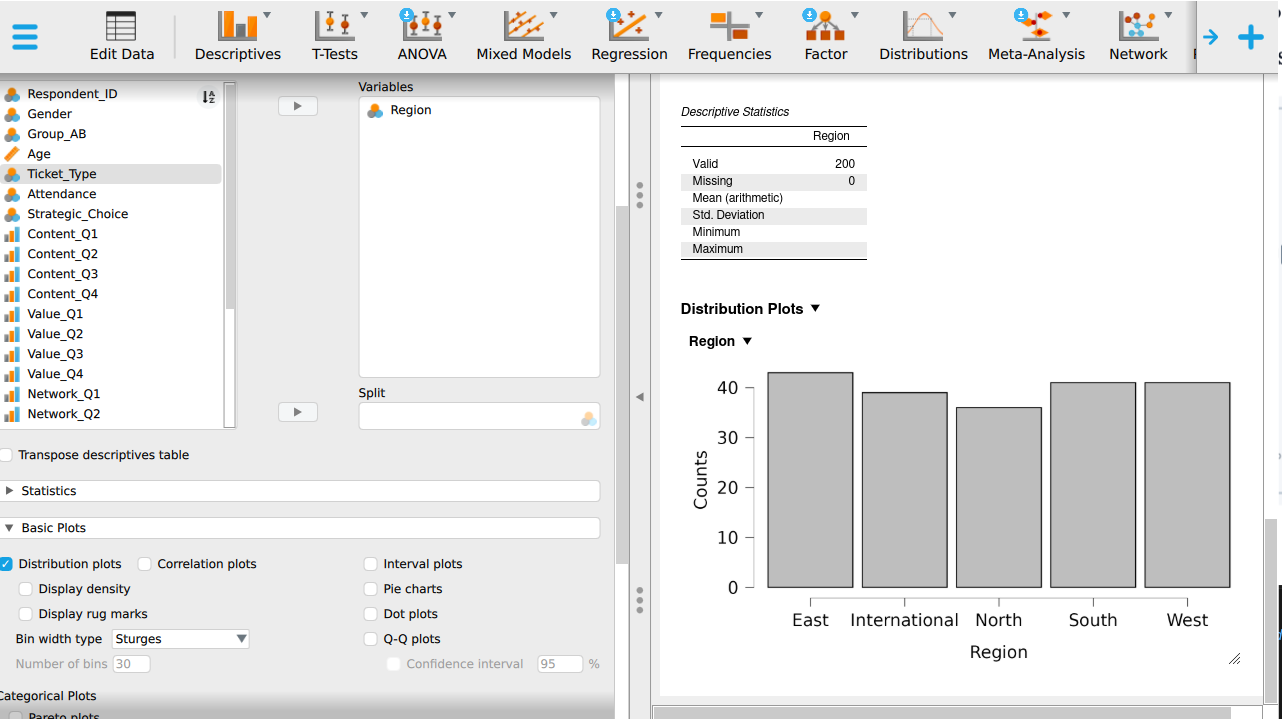Move selected variable into Split box
The image size is (1282, 719).
298,412
